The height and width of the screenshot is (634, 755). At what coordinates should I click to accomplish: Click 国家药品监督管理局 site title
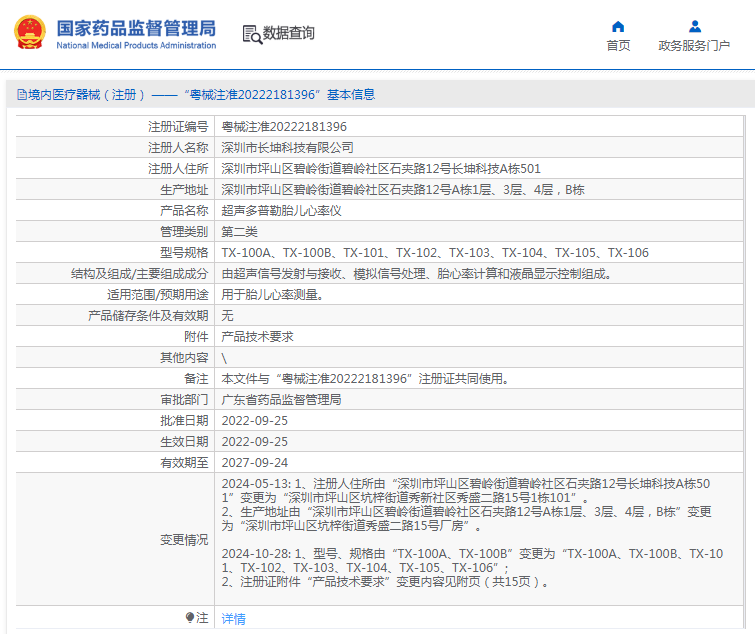[136, 28]
